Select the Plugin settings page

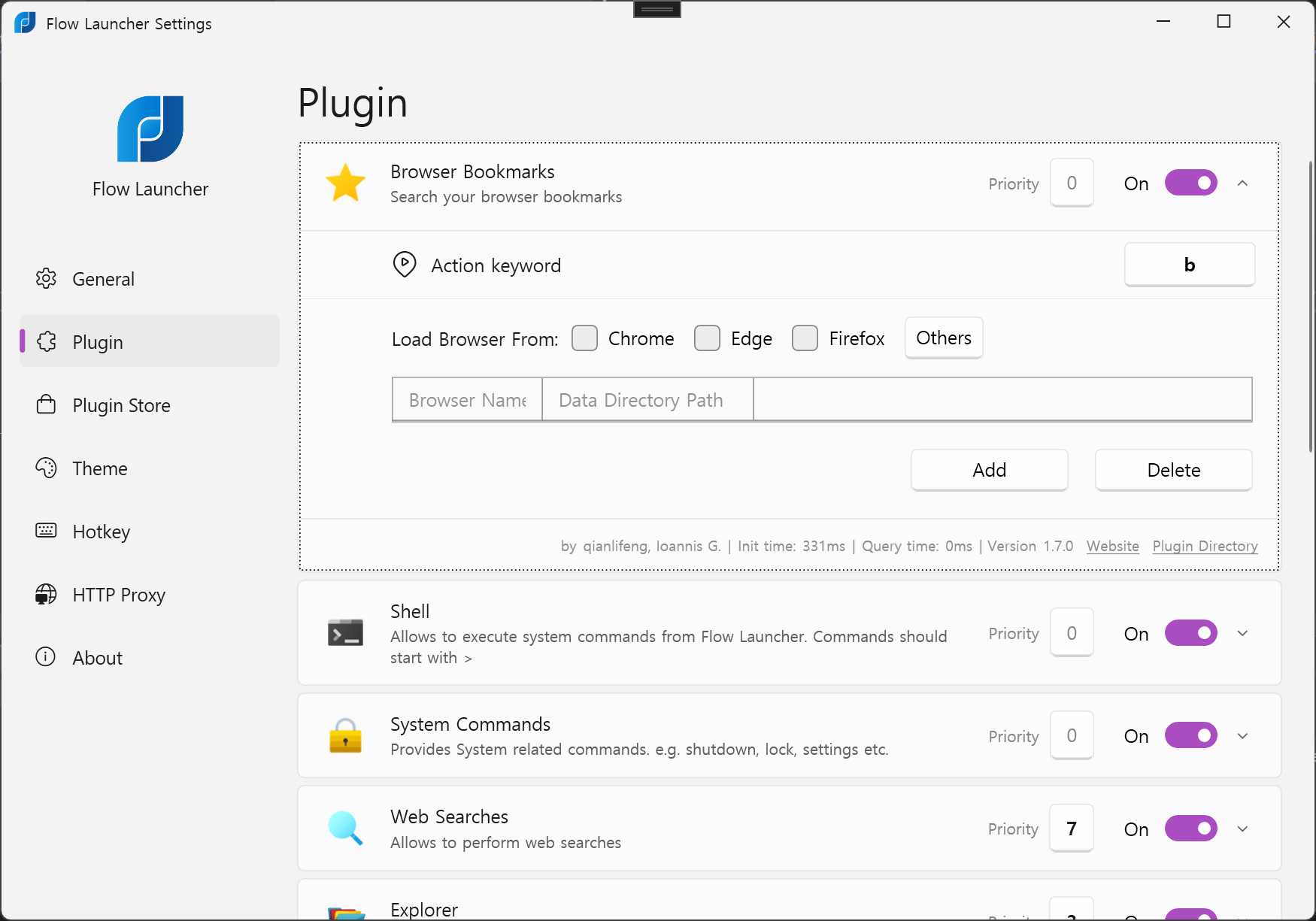point(150,341)
